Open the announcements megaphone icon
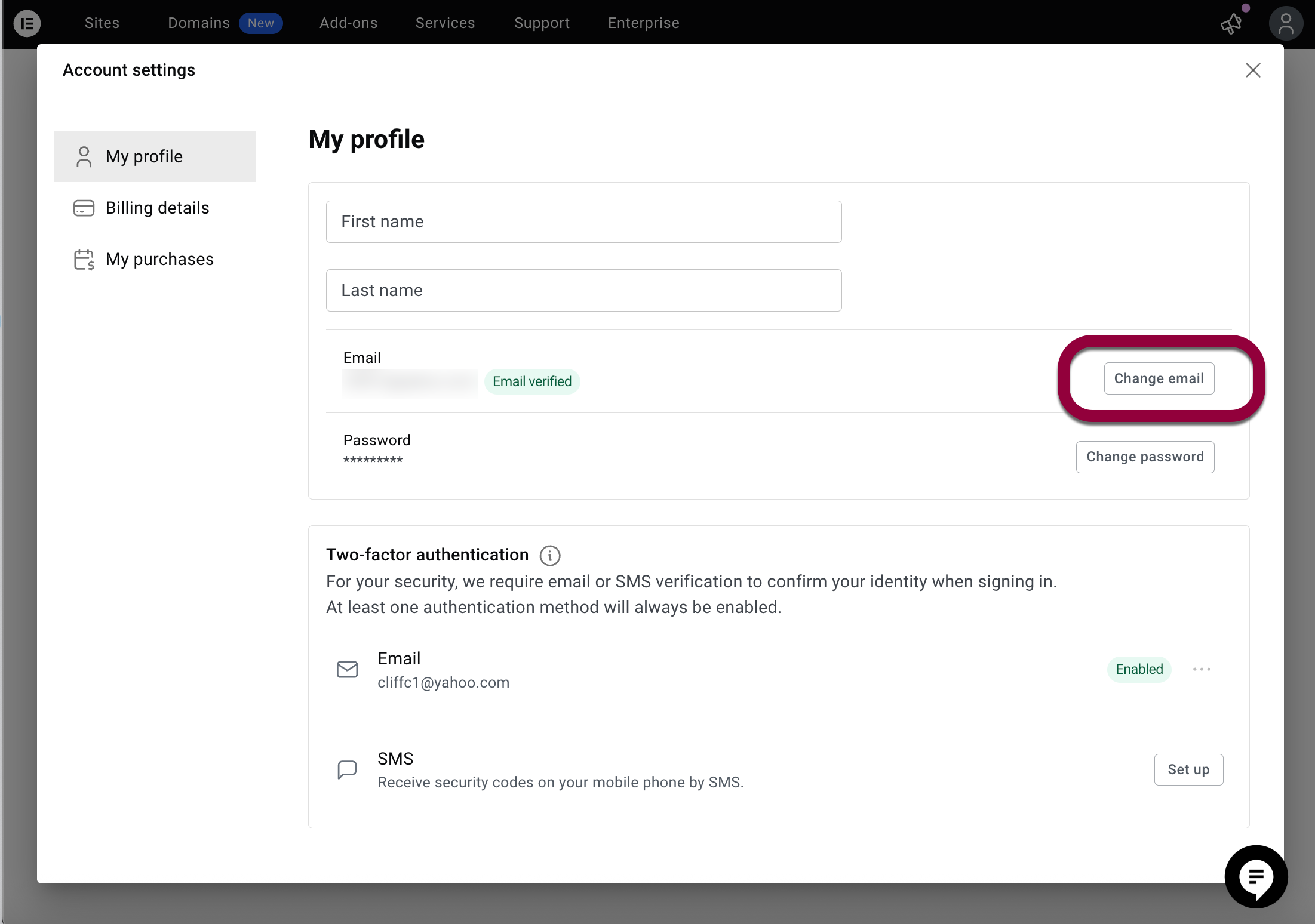Viewport: 1315px width, 924px height. click(1231, 24)
